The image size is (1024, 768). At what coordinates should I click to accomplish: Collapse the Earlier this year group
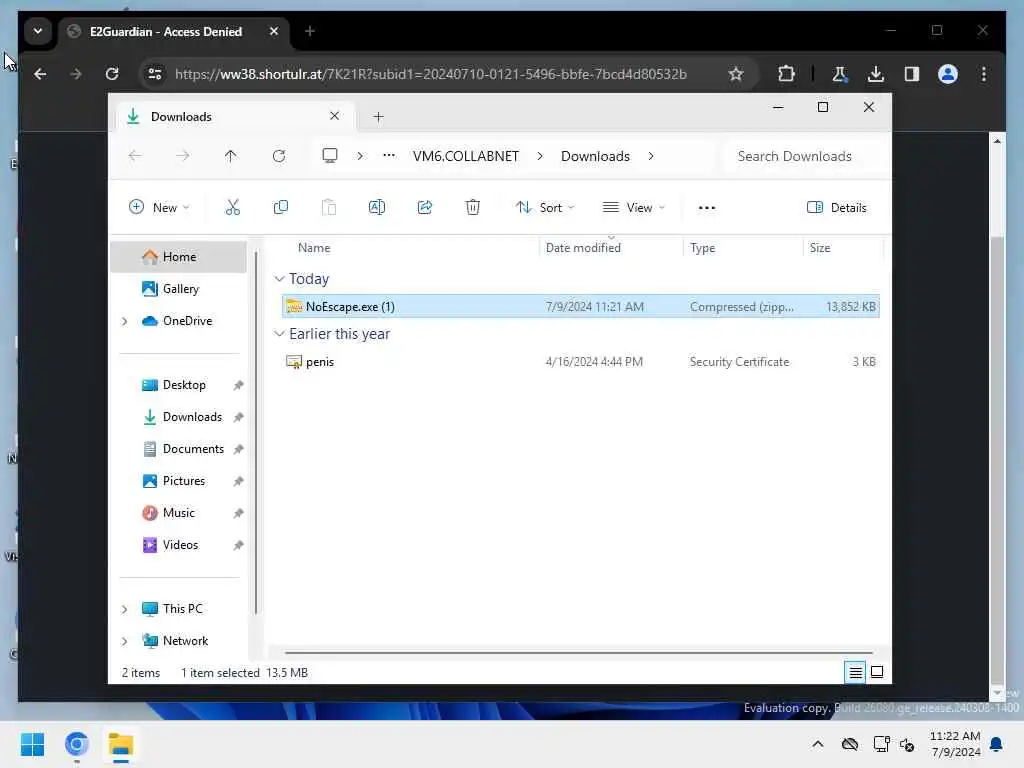(279, 334)
